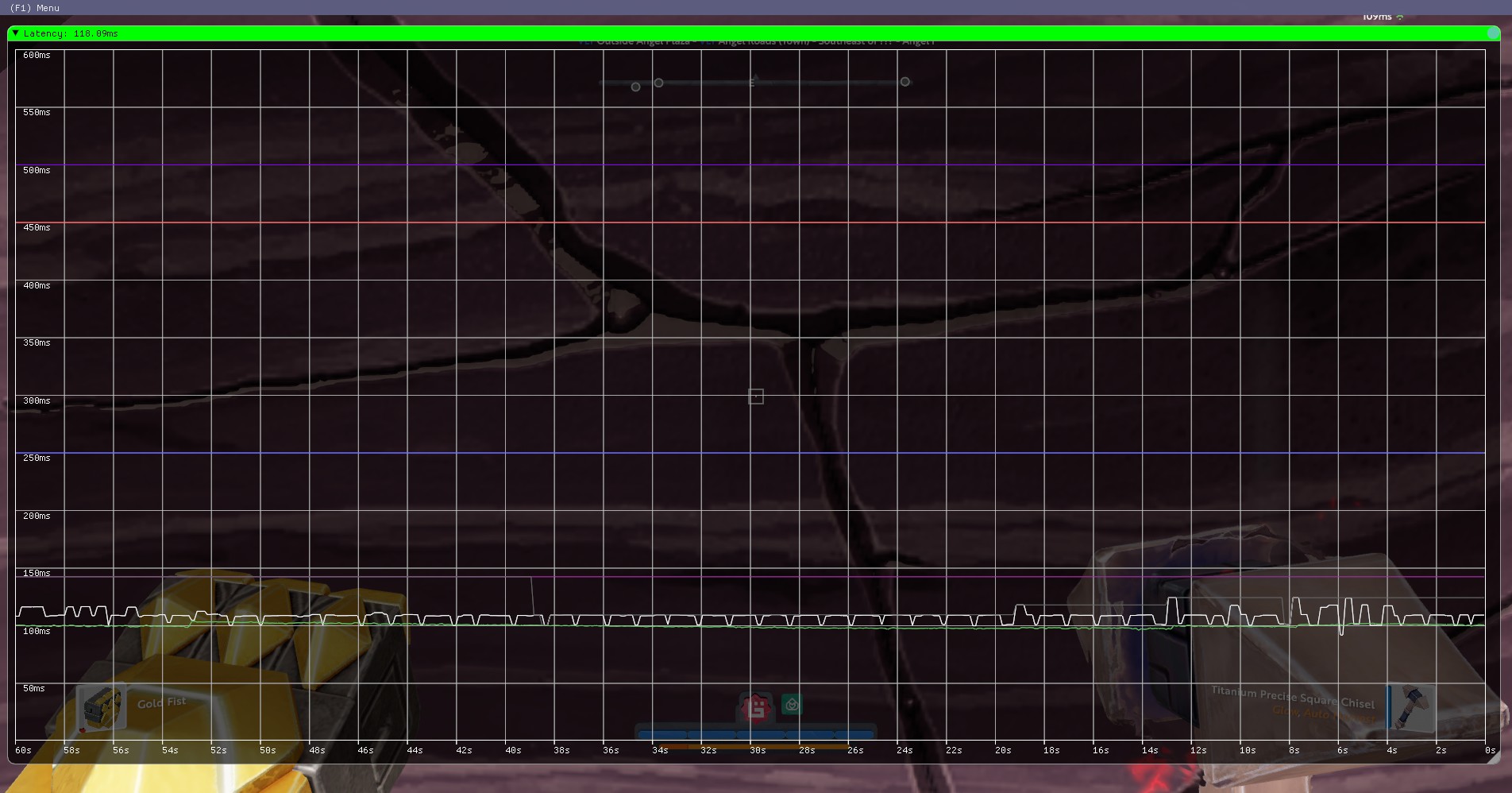Click the Latency: 118.09ms title bar text
Viewport: 1512px width, 793px height.
[x=71, y=33]
